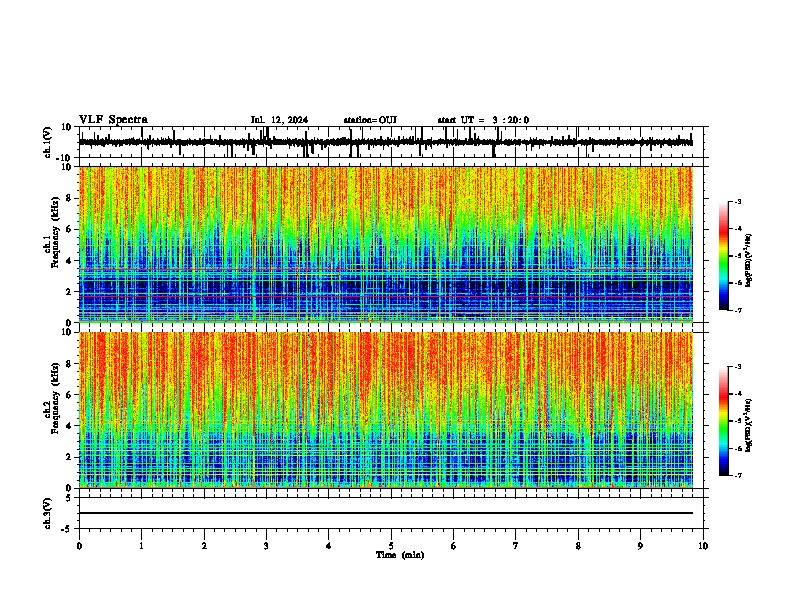Click the ch.1 spectrogram color scale bar

724,256
